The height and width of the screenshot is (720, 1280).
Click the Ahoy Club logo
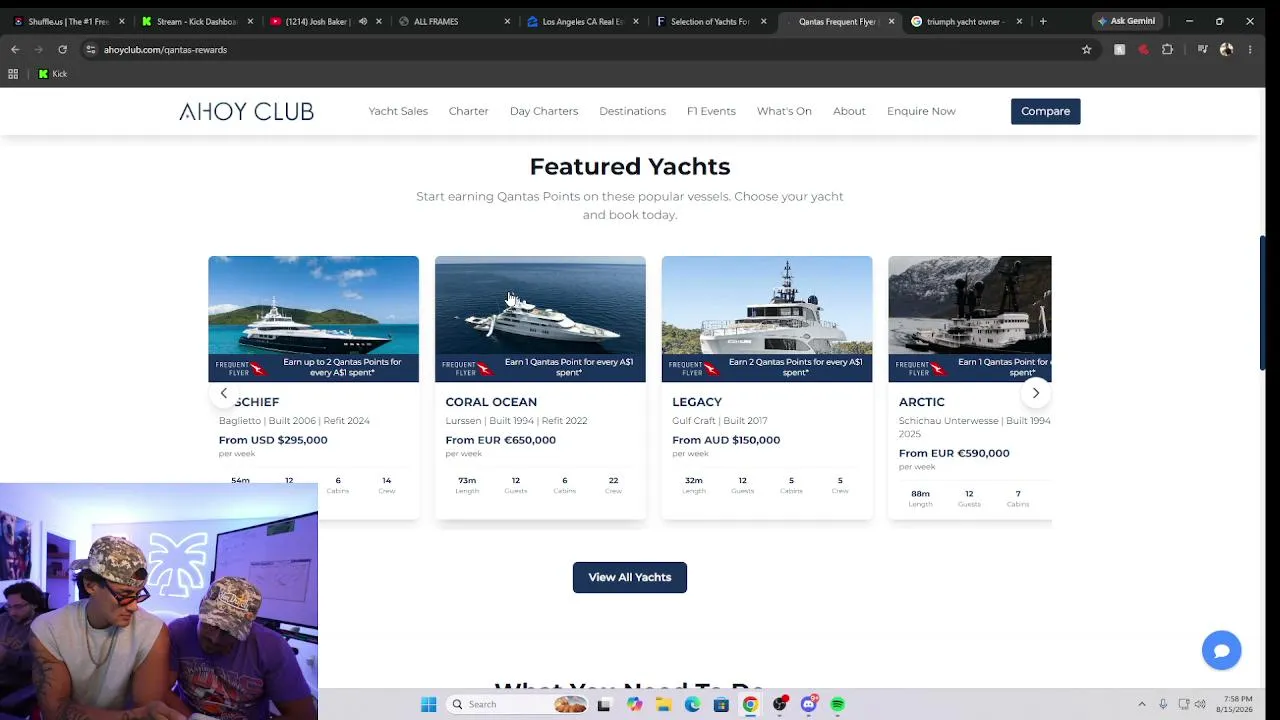tap(246, 111)
